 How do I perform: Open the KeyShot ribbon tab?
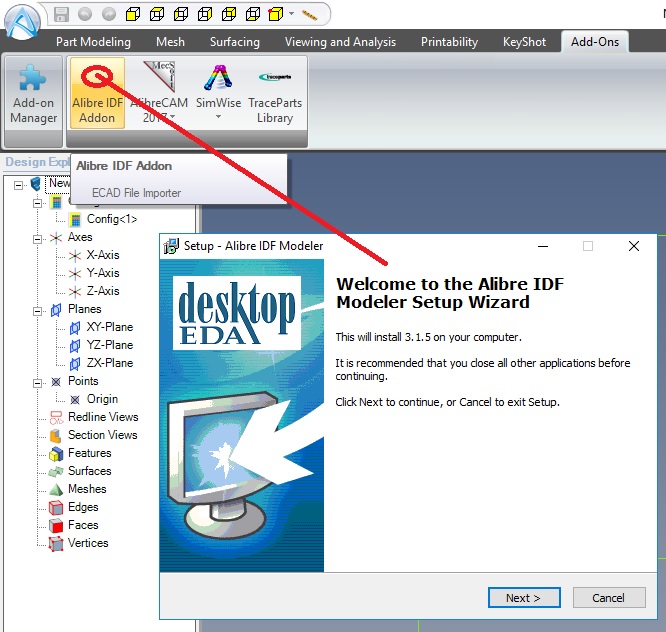(x=524, y=42)
